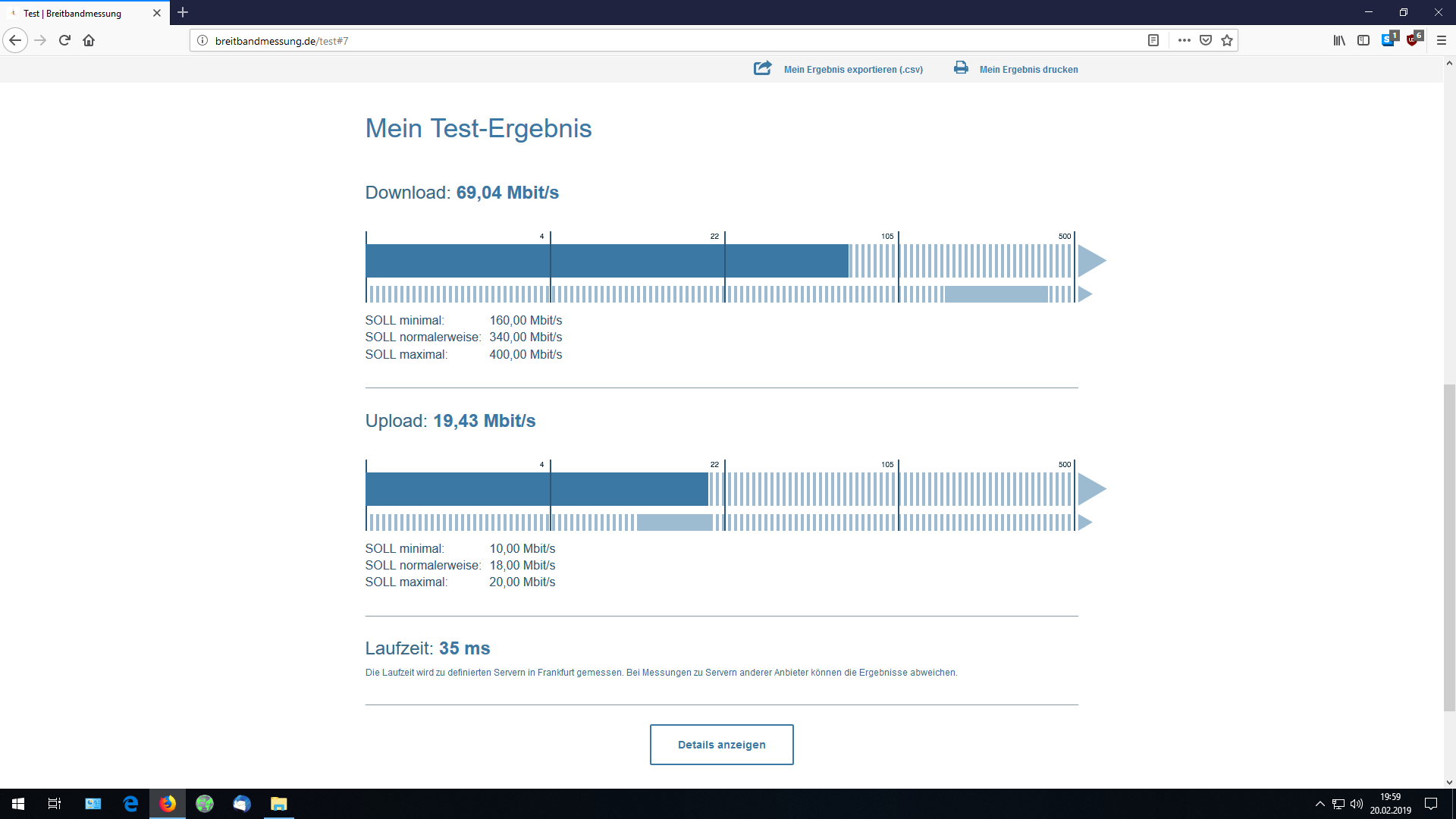
Task: Click download SOLL maximal 400,00 Mbit/s
Action: [x=463, y=354]
